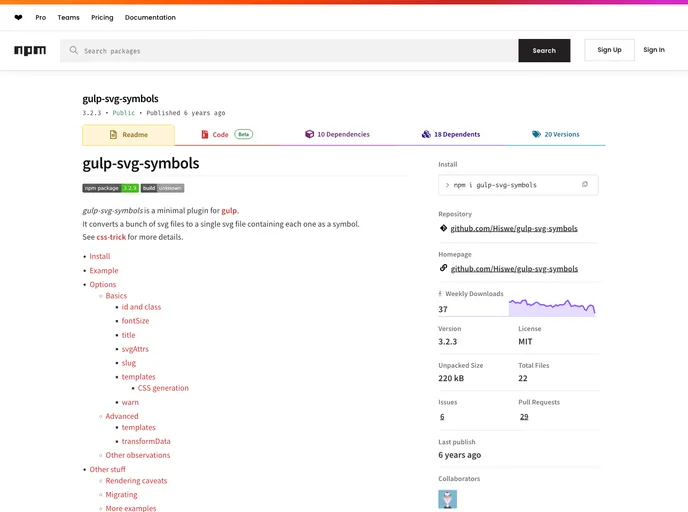Jump to the Install section
The image size is (688, 512).
coord(100,256)
